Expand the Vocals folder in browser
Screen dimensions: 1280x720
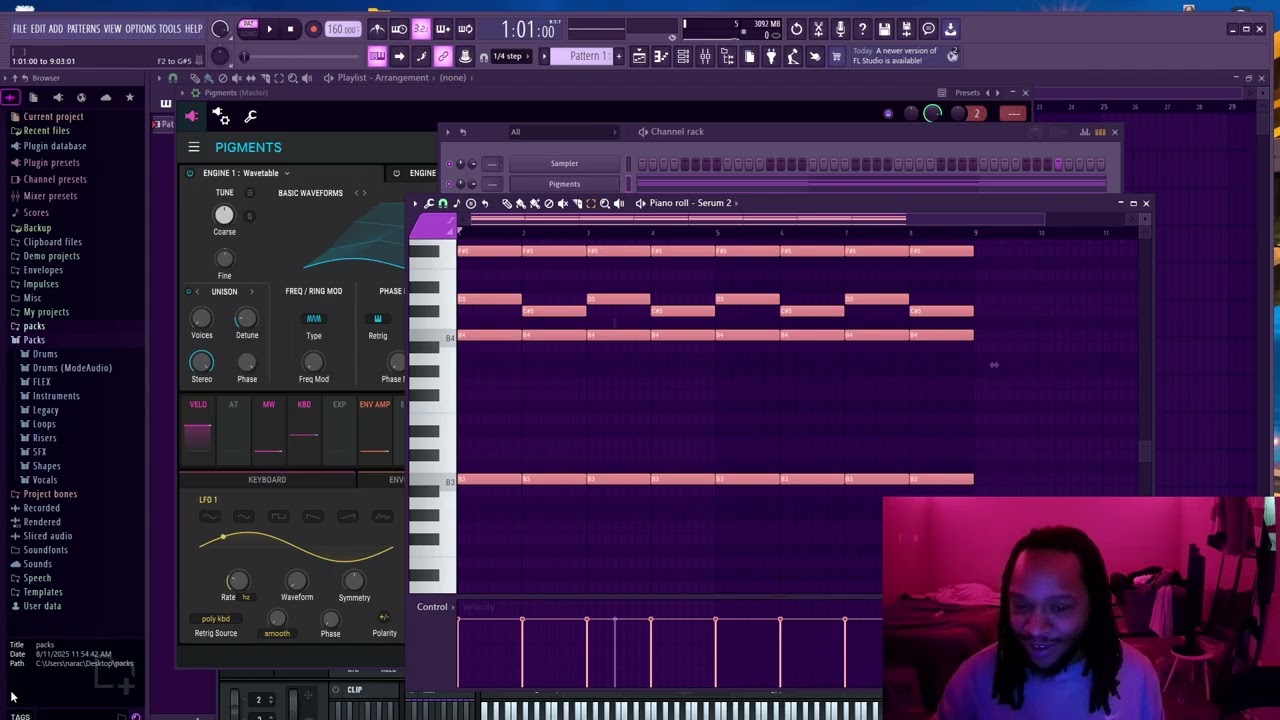tap(44, 480)
